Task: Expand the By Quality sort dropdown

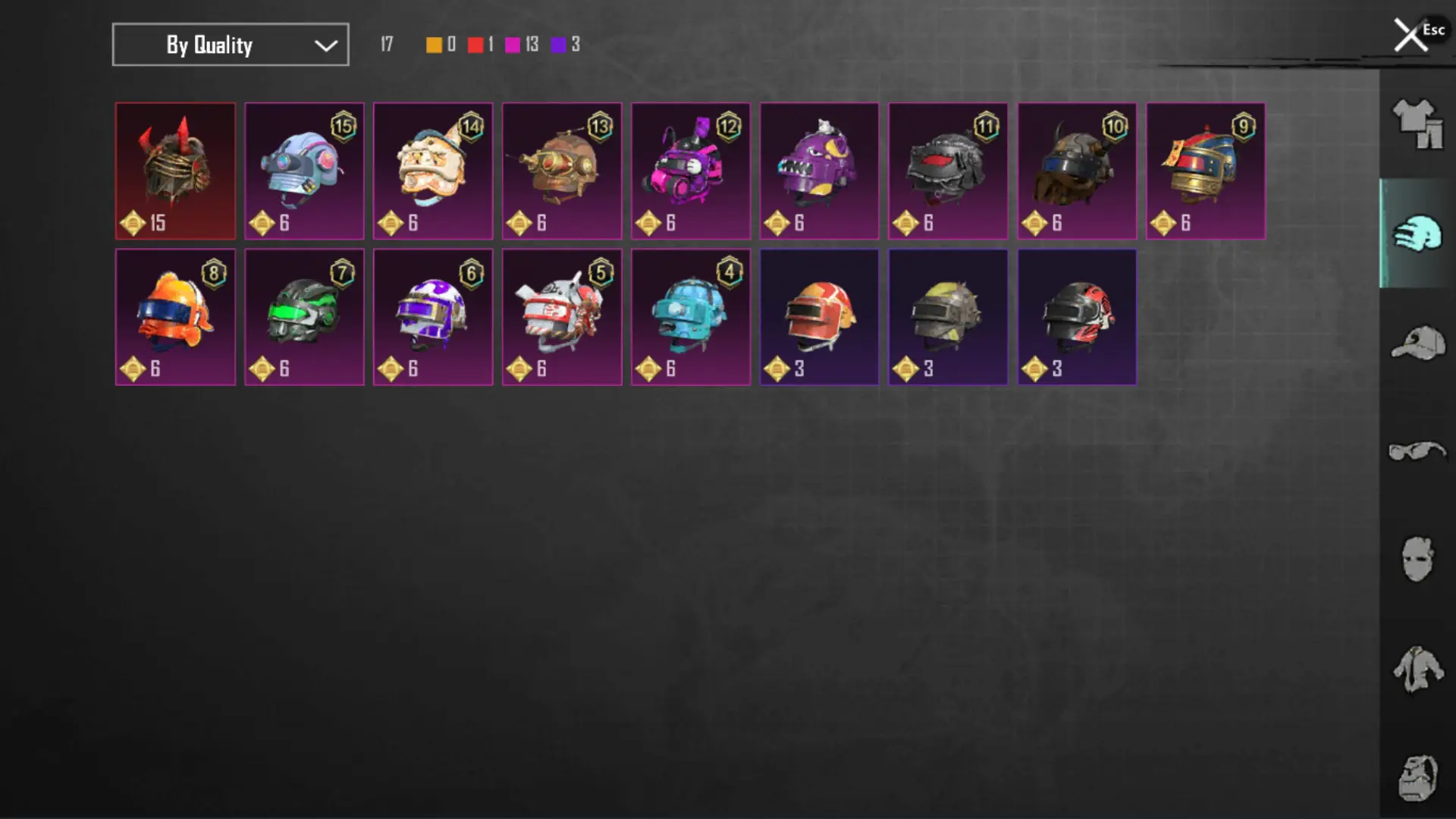Action: 231,45
